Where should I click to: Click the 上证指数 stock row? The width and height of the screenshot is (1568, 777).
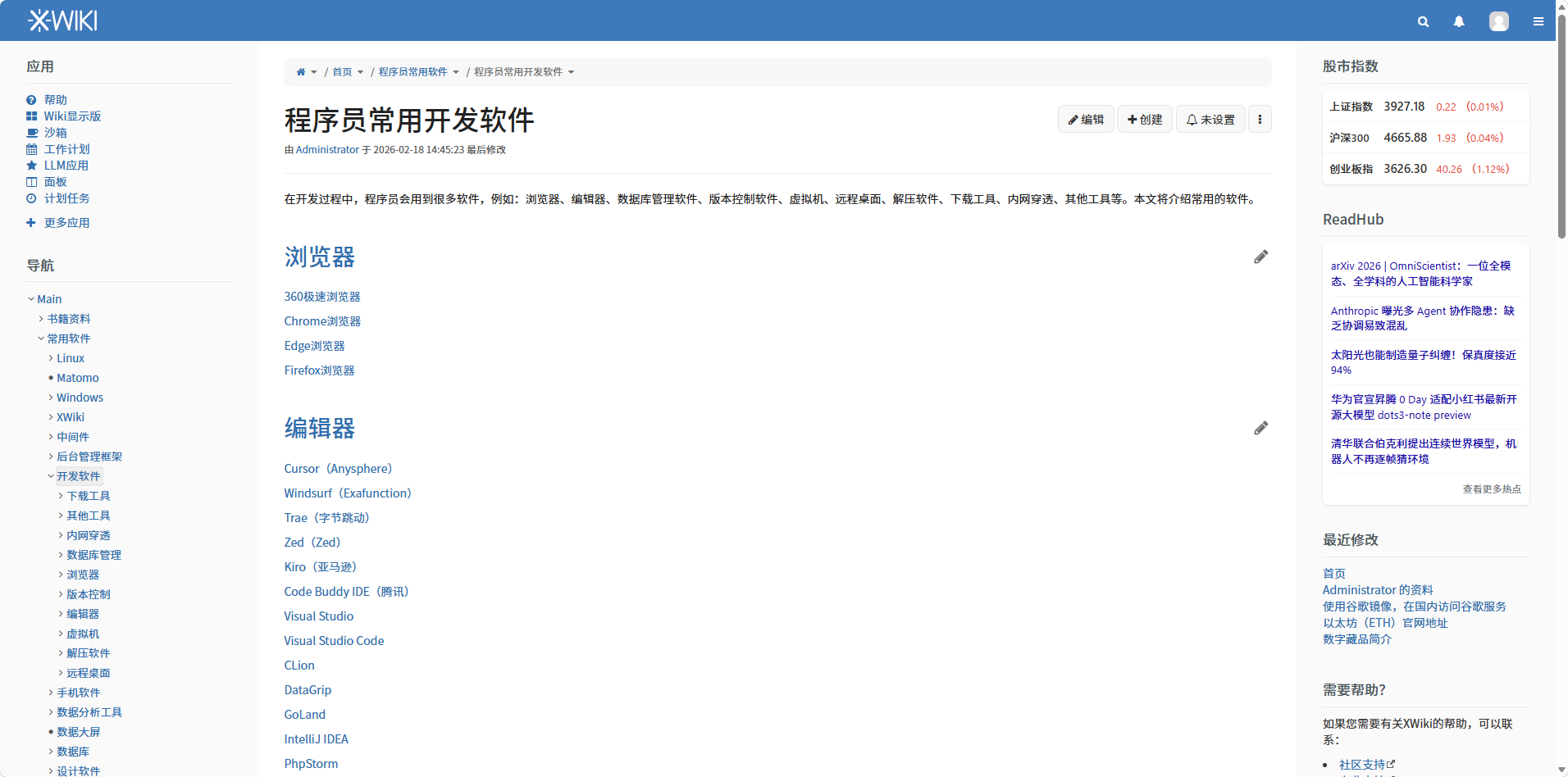coord(1425,107)
